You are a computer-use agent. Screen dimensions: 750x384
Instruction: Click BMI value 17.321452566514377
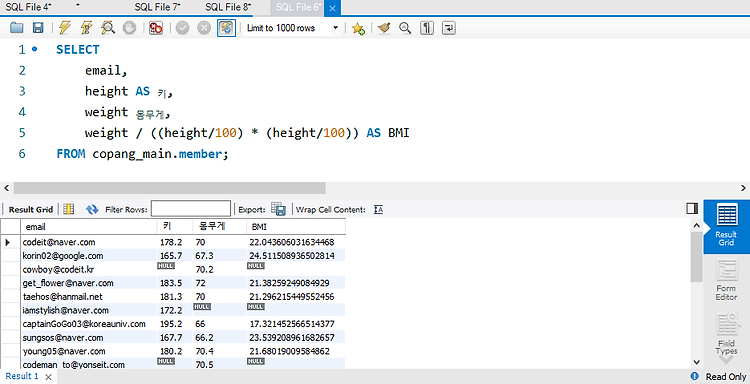tap(291, 324)
